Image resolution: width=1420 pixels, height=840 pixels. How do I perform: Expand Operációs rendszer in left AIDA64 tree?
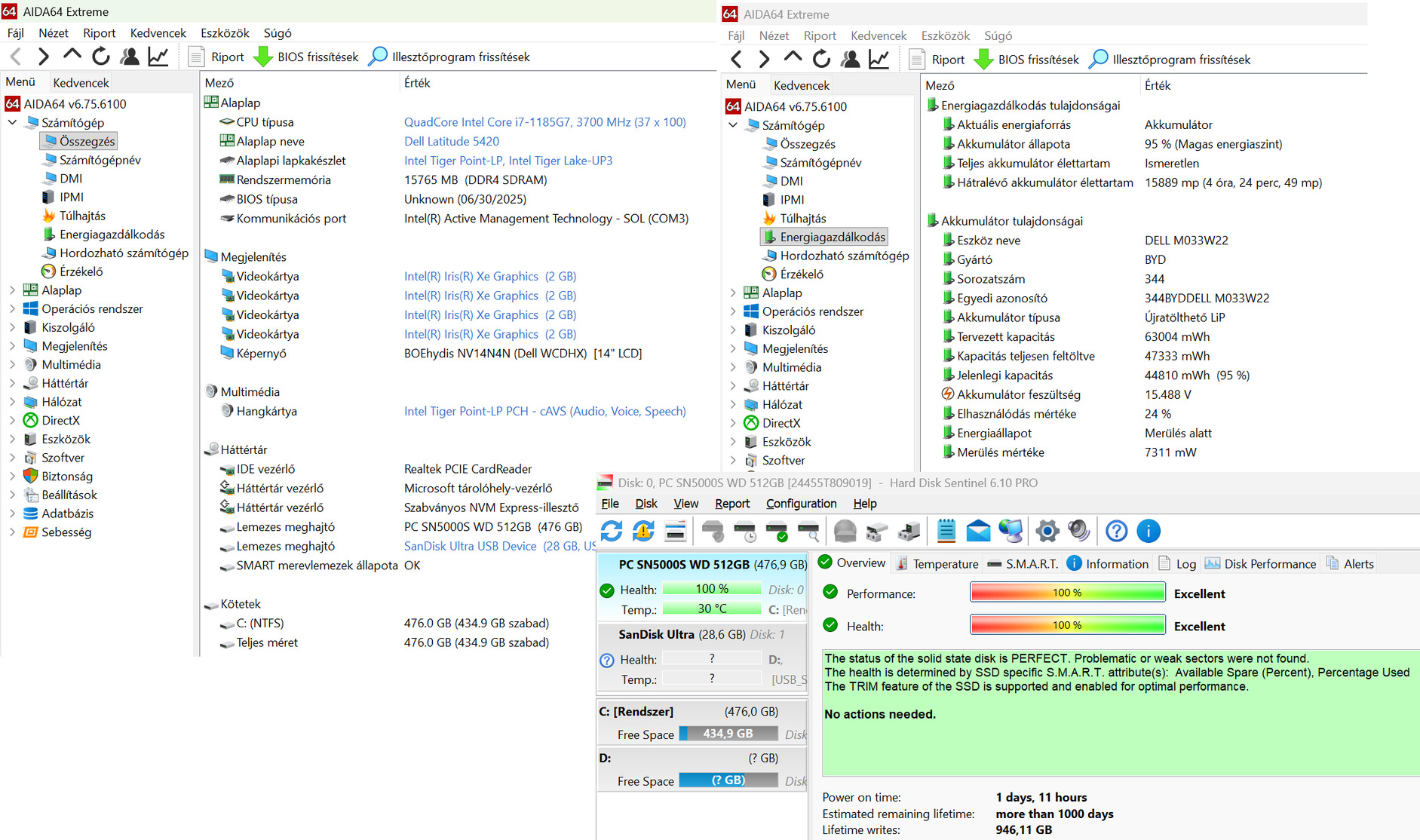click(x=12, y=308)
